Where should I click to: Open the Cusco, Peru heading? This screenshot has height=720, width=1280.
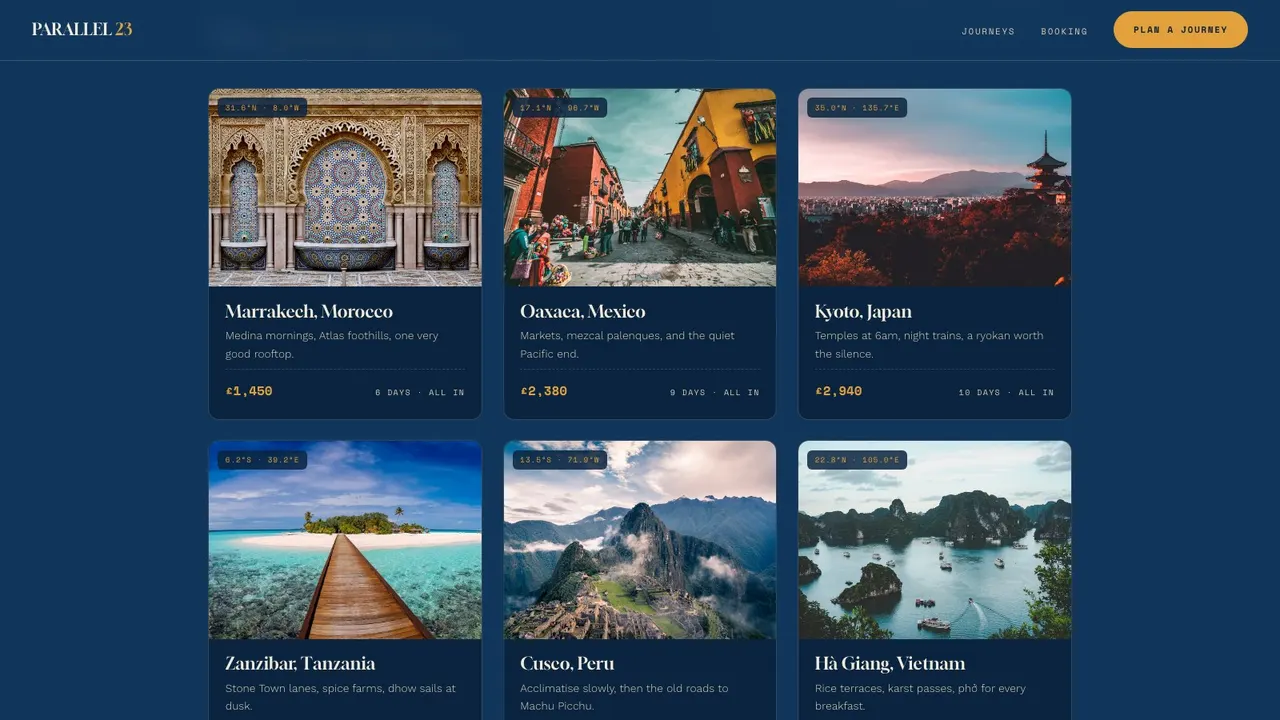coord(567,663)
